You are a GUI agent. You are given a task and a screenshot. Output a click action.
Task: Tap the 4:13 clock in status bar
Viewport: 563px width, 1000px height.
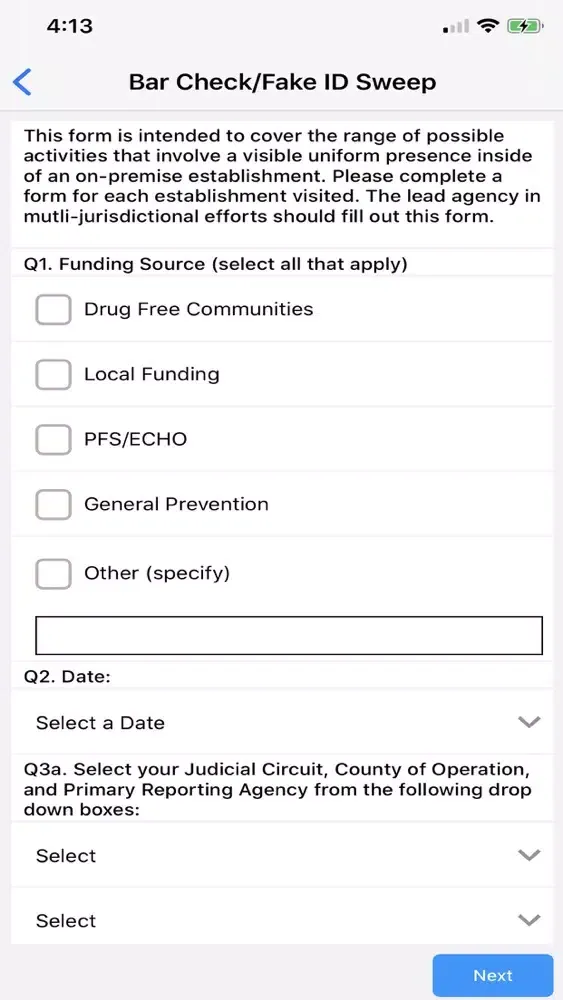(69, 26)
